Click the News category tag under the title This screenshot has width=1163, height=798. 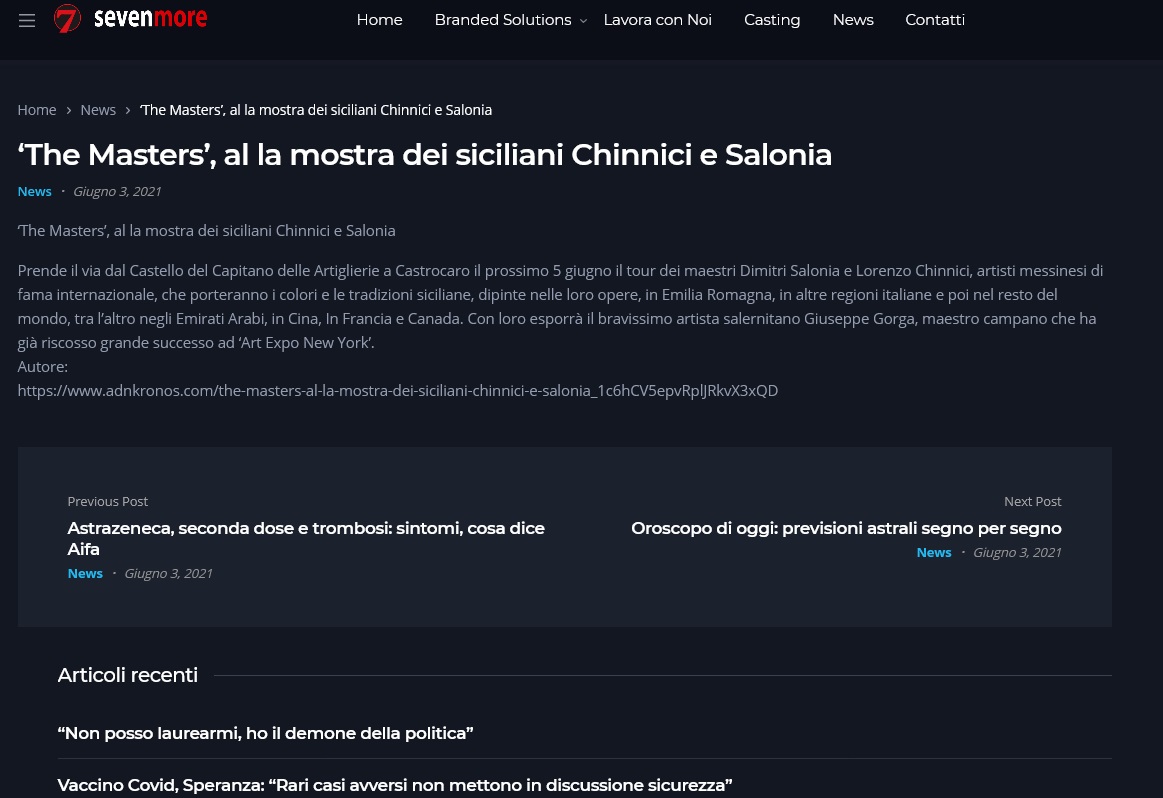[34, 191]
